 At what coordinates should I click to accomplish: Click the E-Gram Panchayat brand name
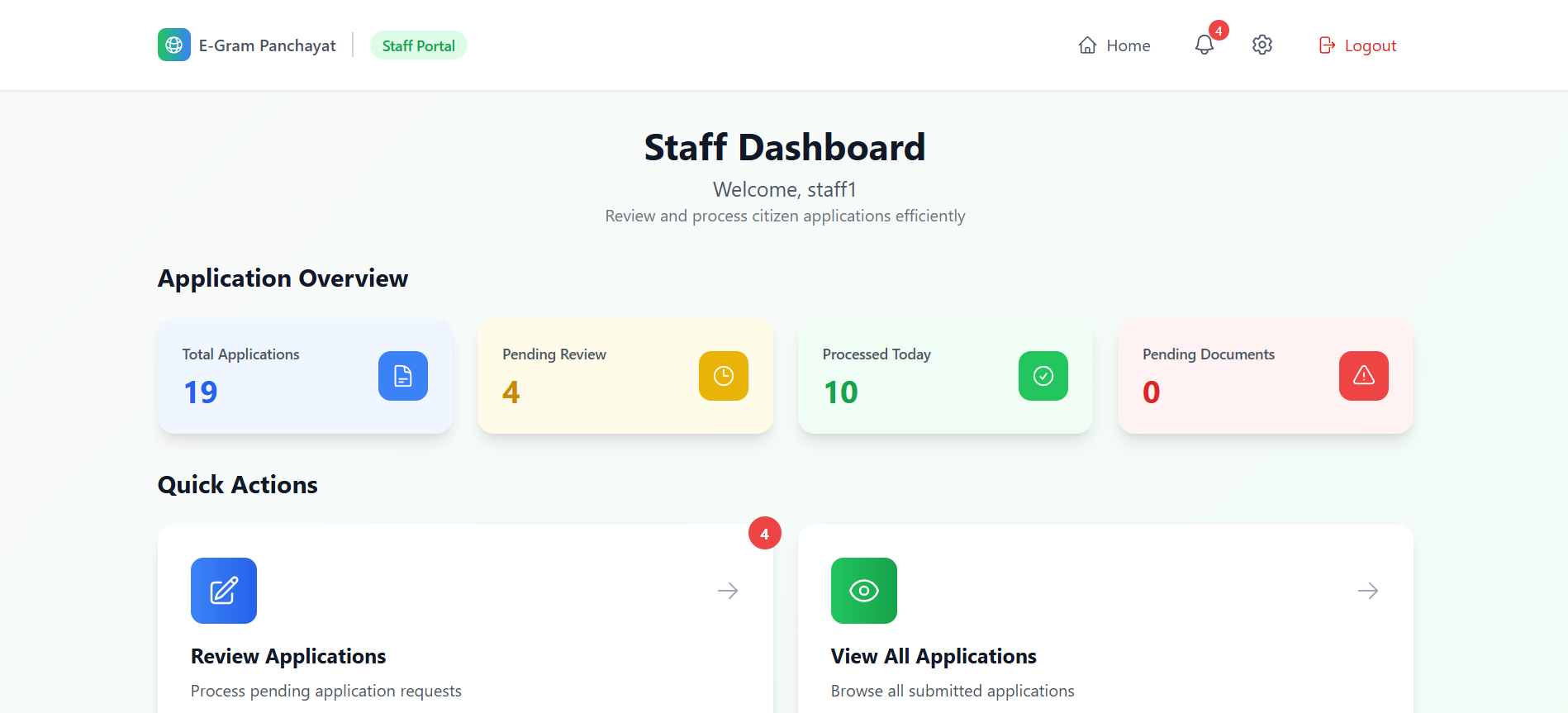tap(268, 45)
